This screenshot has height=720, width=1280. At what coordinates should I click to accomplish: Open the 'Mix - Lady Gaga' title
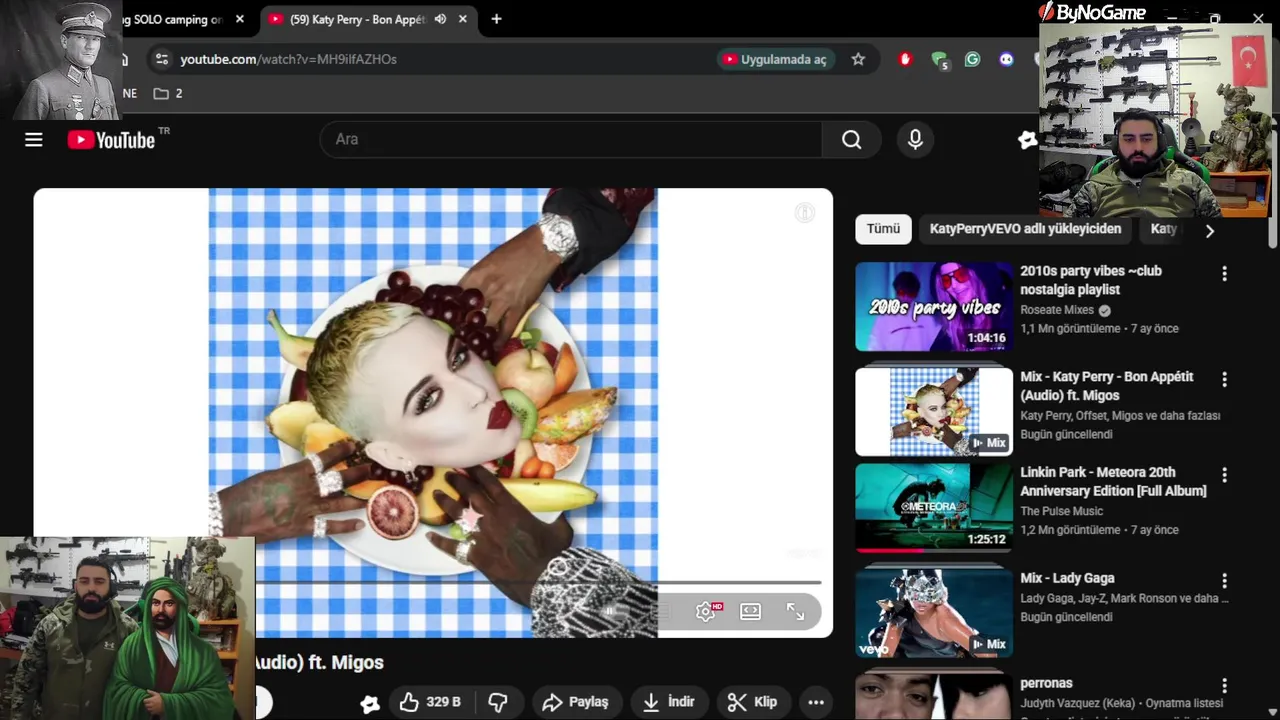[x=1067, y=578]
